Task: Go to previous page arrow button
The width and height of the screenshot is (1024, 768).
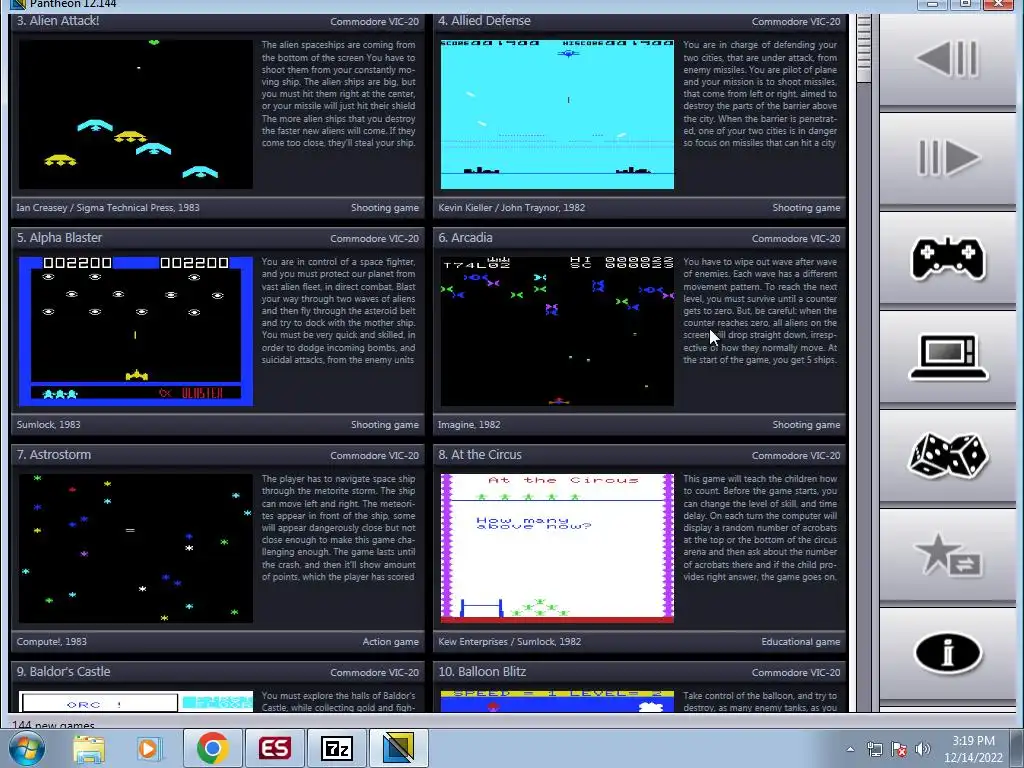Action: [x=947, y=59]
